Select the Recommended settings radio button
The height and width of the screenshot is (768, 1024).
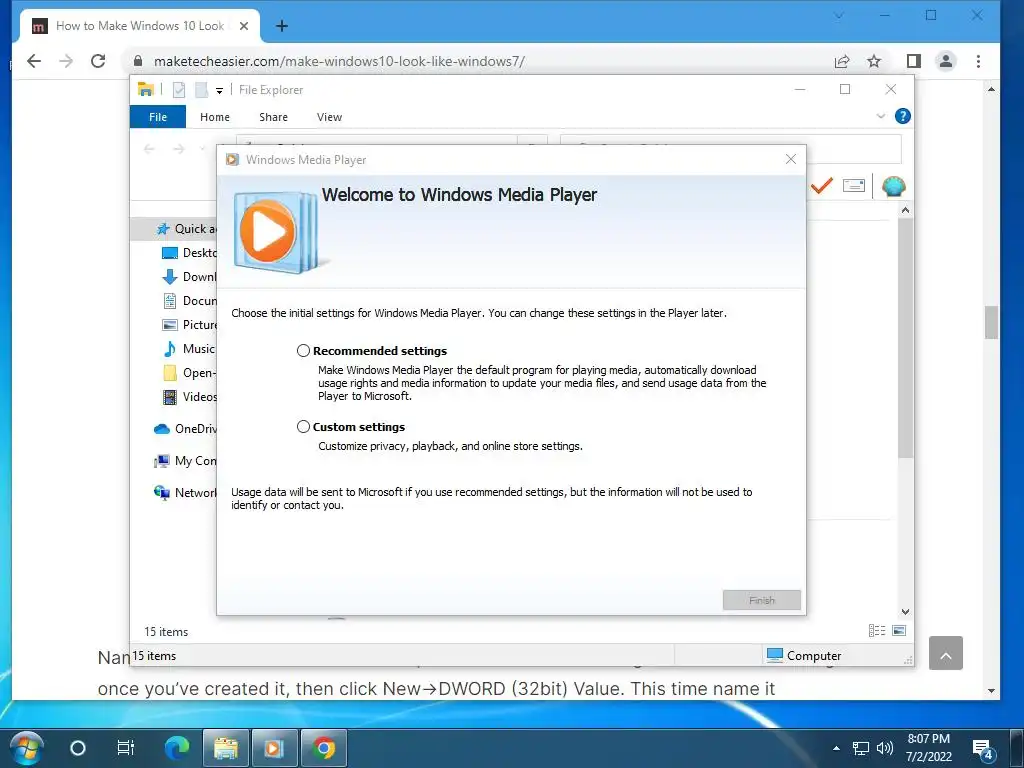[x=303, y=351]
